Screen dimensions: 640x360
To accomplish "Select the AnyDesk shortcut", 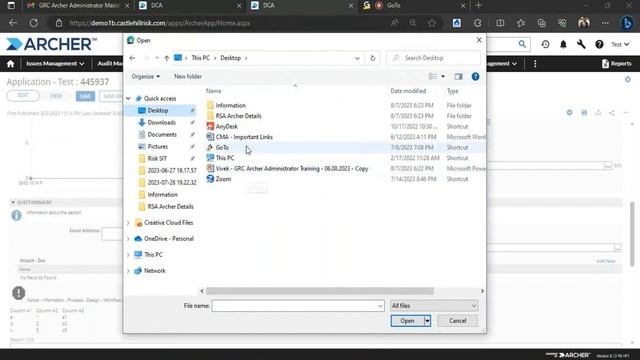I will [x=227, y=127].
